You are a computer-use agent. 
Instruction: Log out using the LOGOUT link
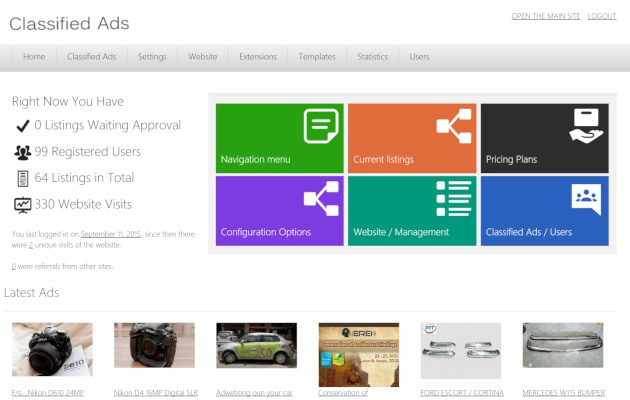(602, 16)
